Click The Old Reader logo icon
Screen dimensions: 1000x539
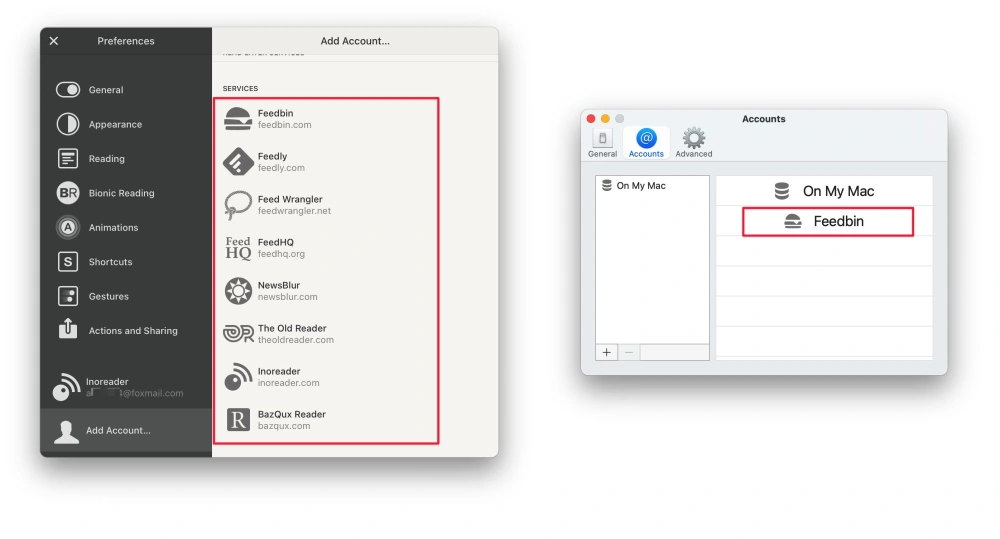tap(238, 333)
